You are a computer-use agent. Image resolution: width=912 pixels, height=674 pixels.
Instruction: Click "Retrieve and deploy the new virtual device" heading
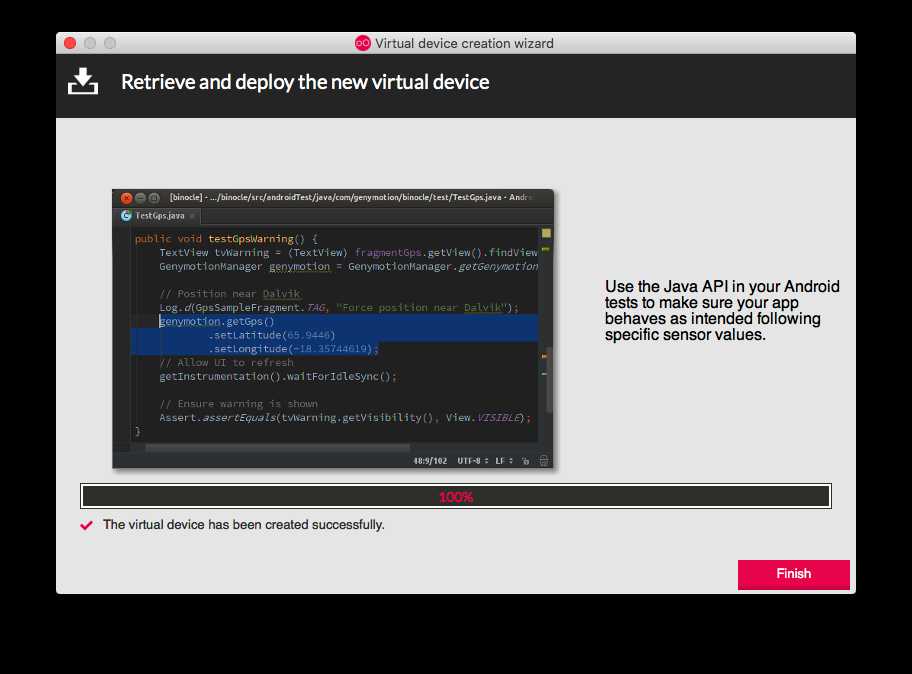click(x=305, y=82)
